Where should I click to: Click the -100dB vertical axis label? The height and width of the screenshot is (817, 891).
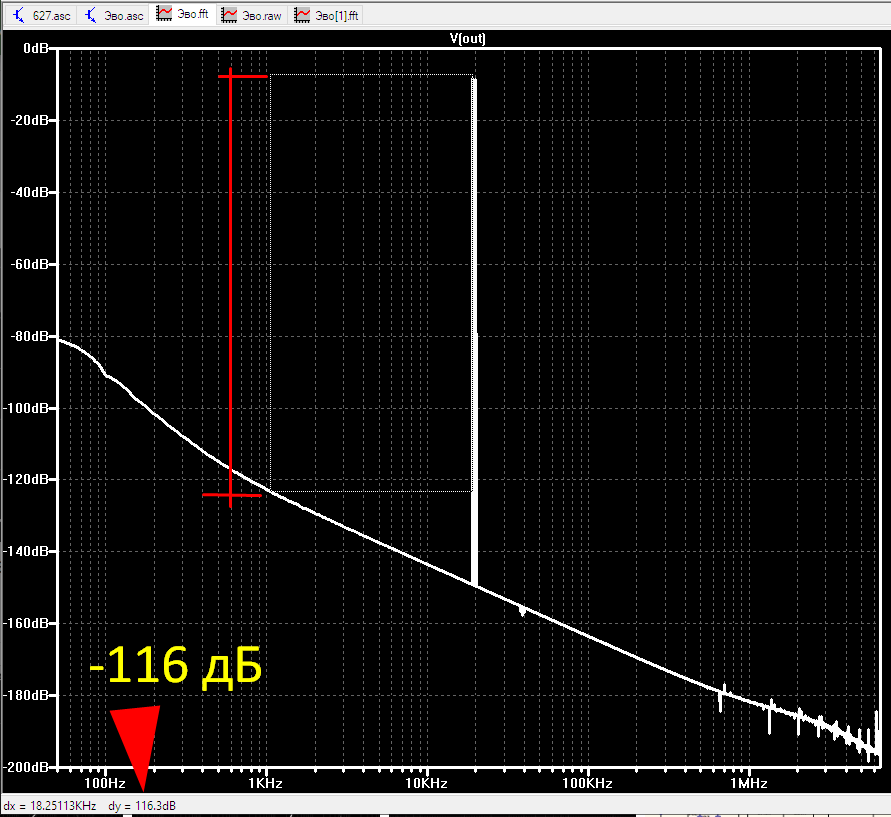pos(26,408)
